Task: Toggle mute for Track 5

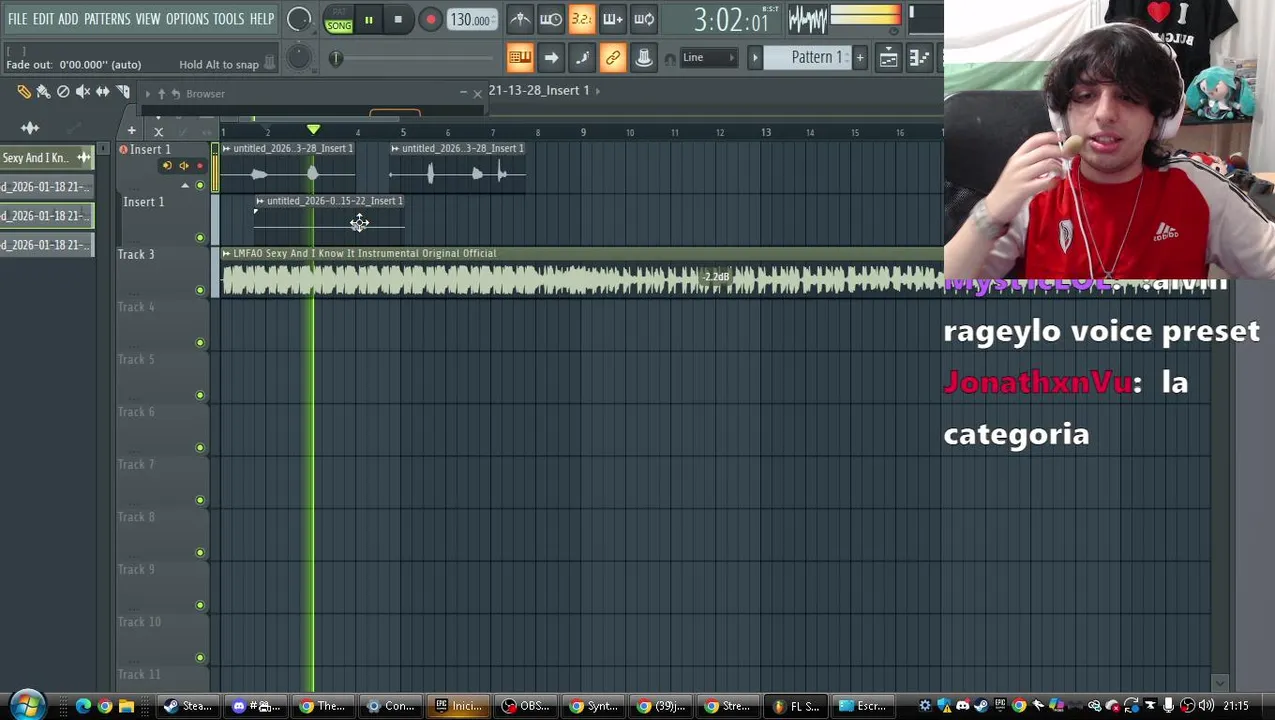Action: coord(200,395)
